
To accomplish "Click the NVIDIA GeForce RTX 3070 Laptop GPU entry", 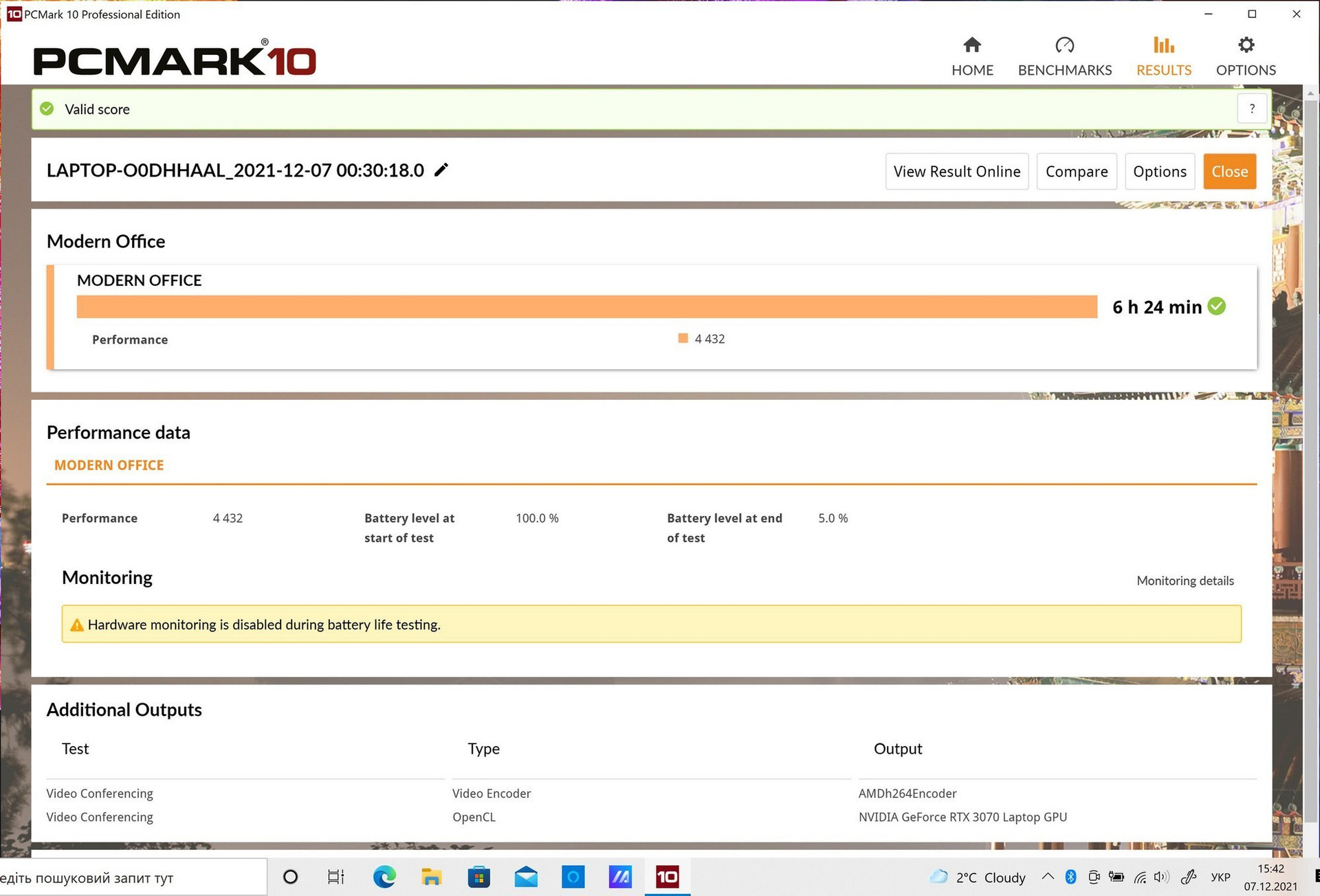I will coord(962,817).
